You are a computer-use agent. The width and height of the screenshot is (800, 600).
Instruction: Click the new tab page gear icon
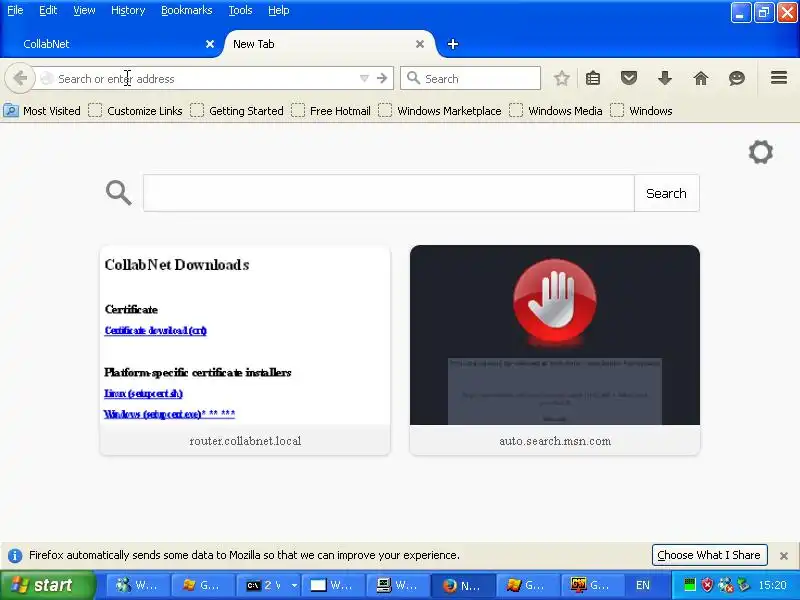click(761, 152)
